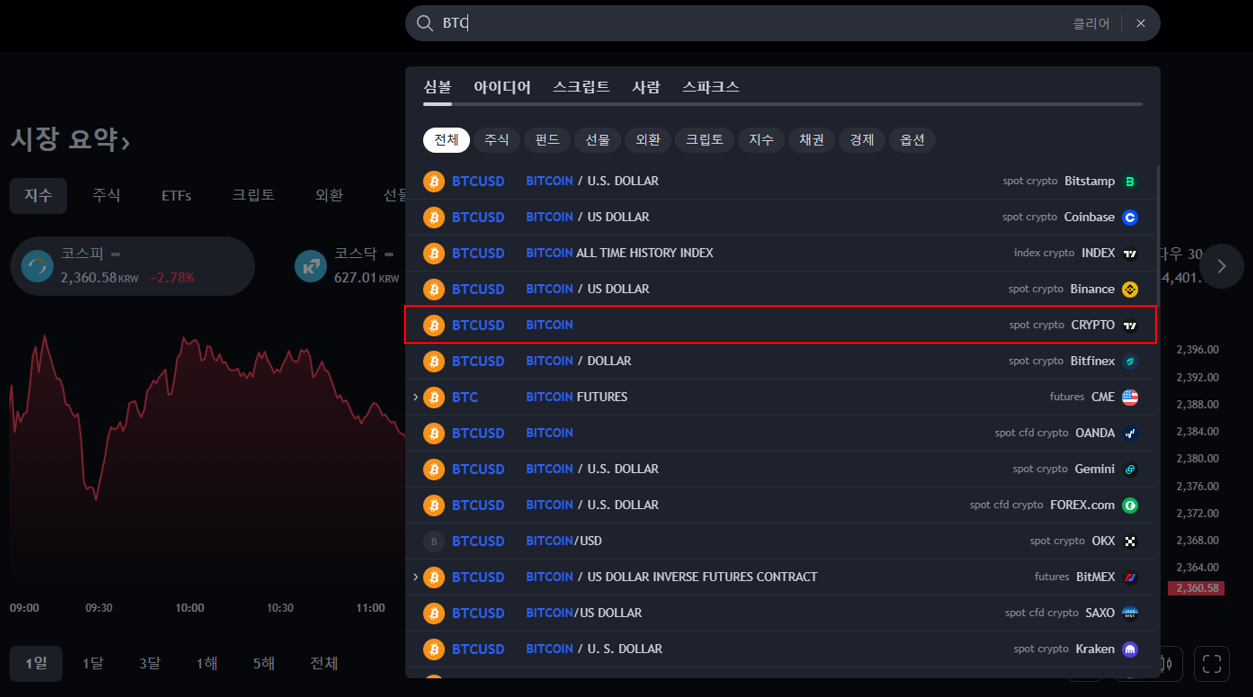Image resolution: width=1253 pixels, height=697 pixels.
Task: Click the OANDA exchange logo
Action: point(1130,433)
